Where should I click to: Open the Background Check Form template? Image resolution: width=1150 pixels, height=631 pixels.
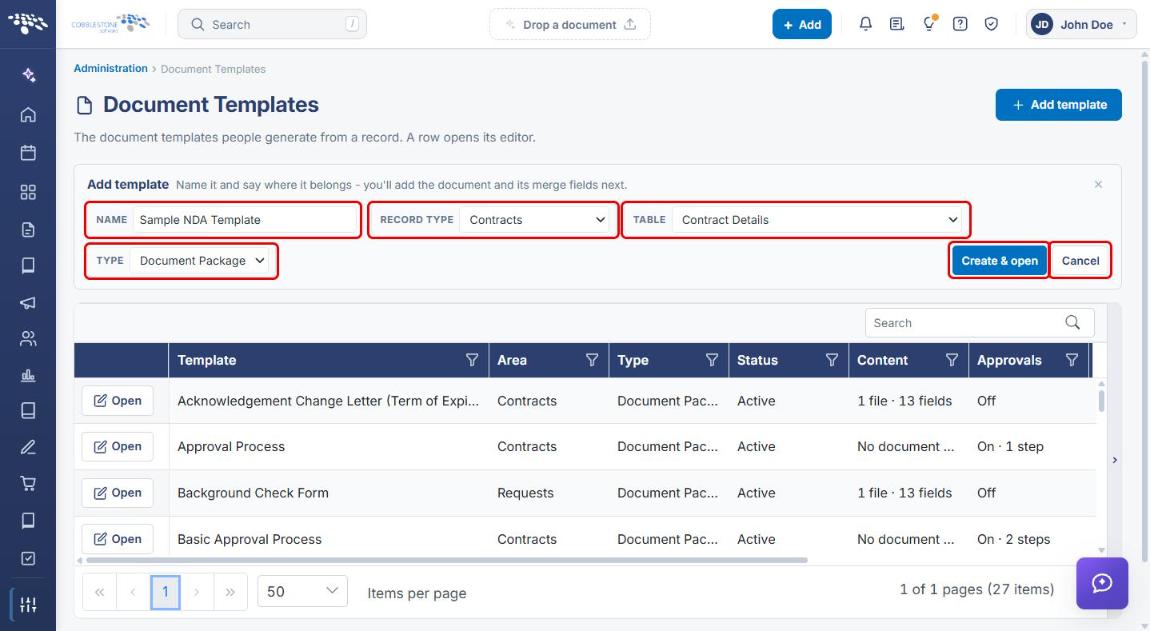117,493
